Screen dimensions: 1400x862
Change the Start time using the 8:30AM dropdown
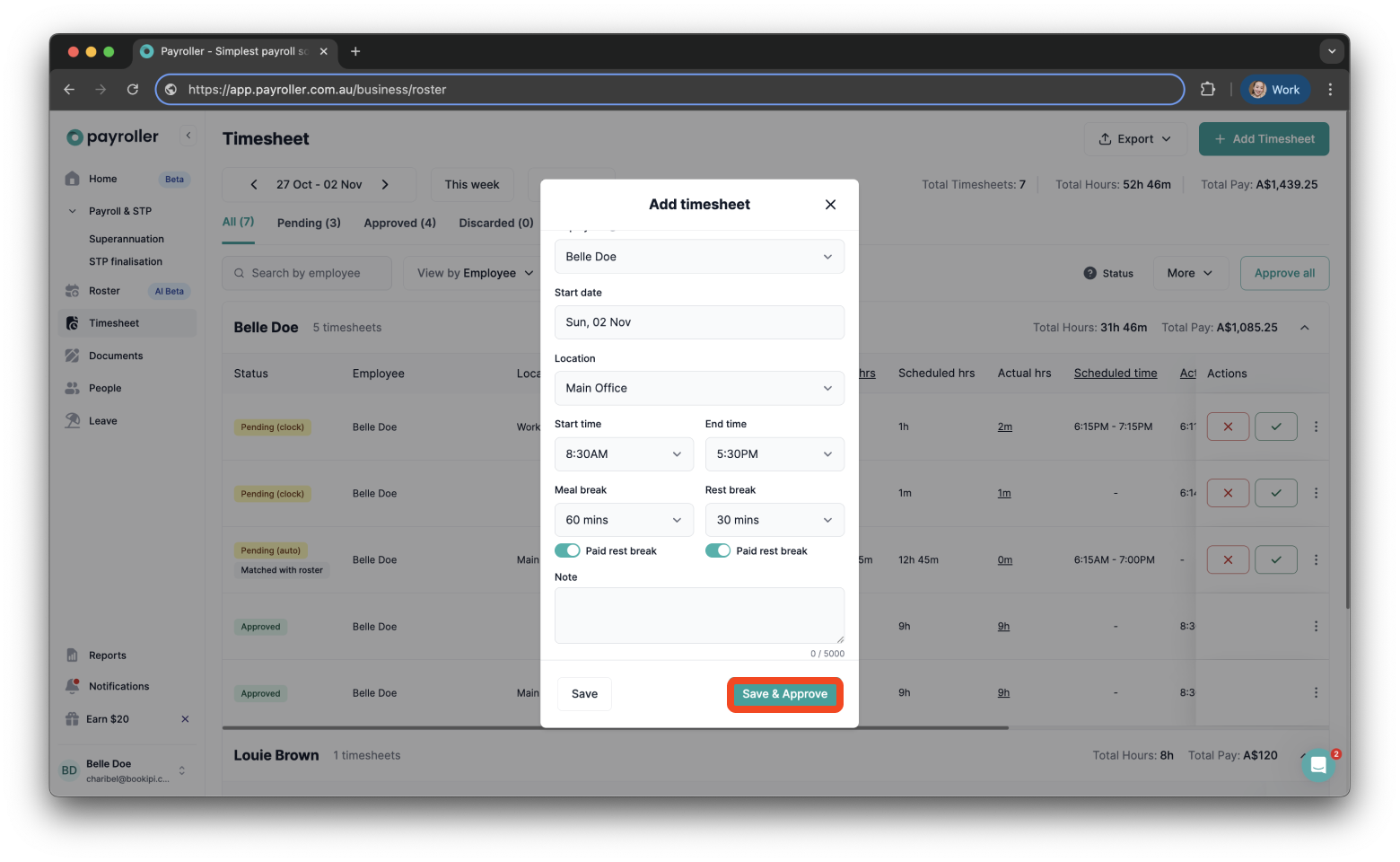tap(623, 453)
